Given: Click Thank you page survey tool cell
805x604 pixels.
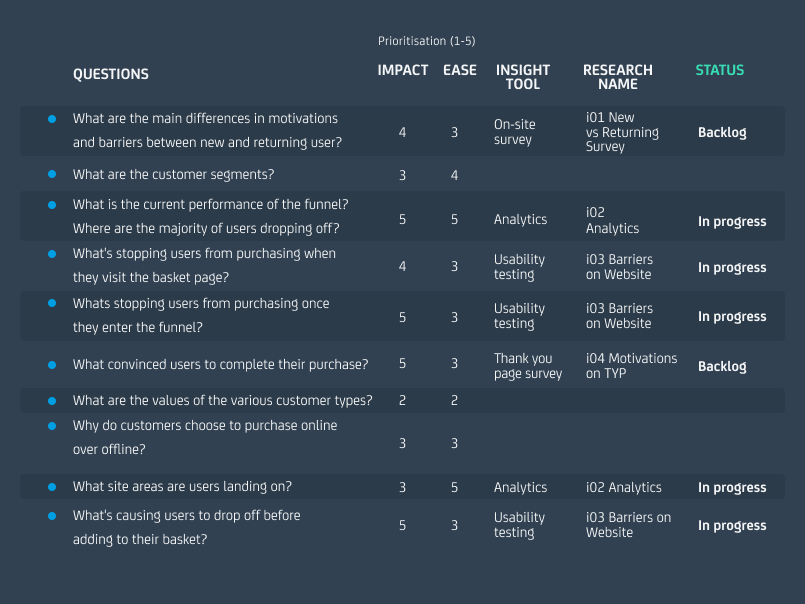Looking at the screenshot, I should click(528, 366).
